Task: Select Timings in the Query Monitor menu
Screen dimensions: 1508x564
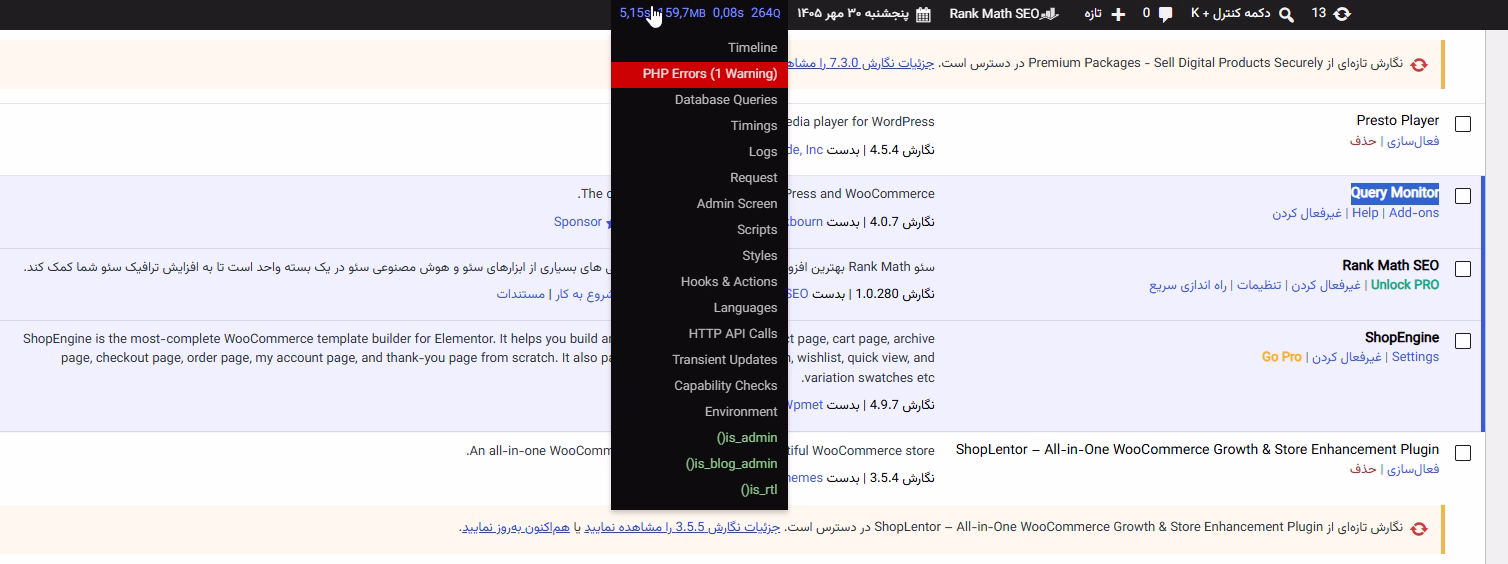Action: pos(699,125)
